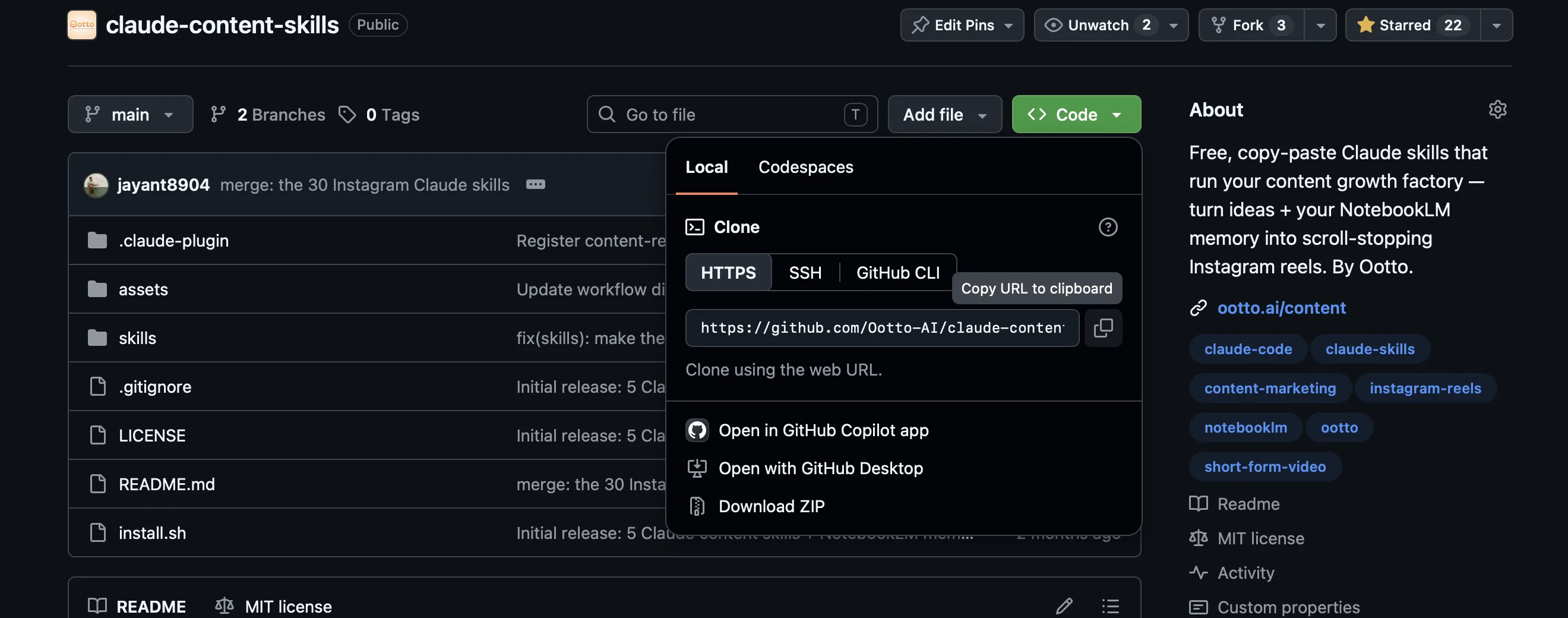The height and width of the screenshot is (618, 1568).
Task: Expand the Add file dropdown
Action: click(x=945, y=115)
